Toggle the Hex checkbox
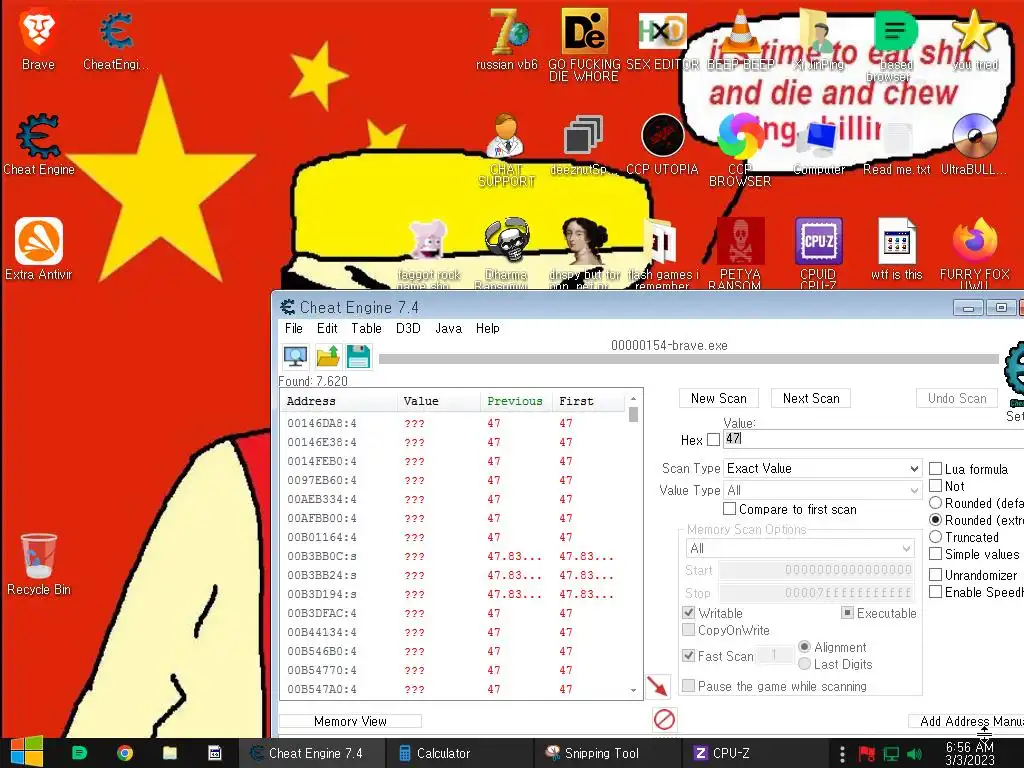1024x768 pixels. tap(714, 440)
